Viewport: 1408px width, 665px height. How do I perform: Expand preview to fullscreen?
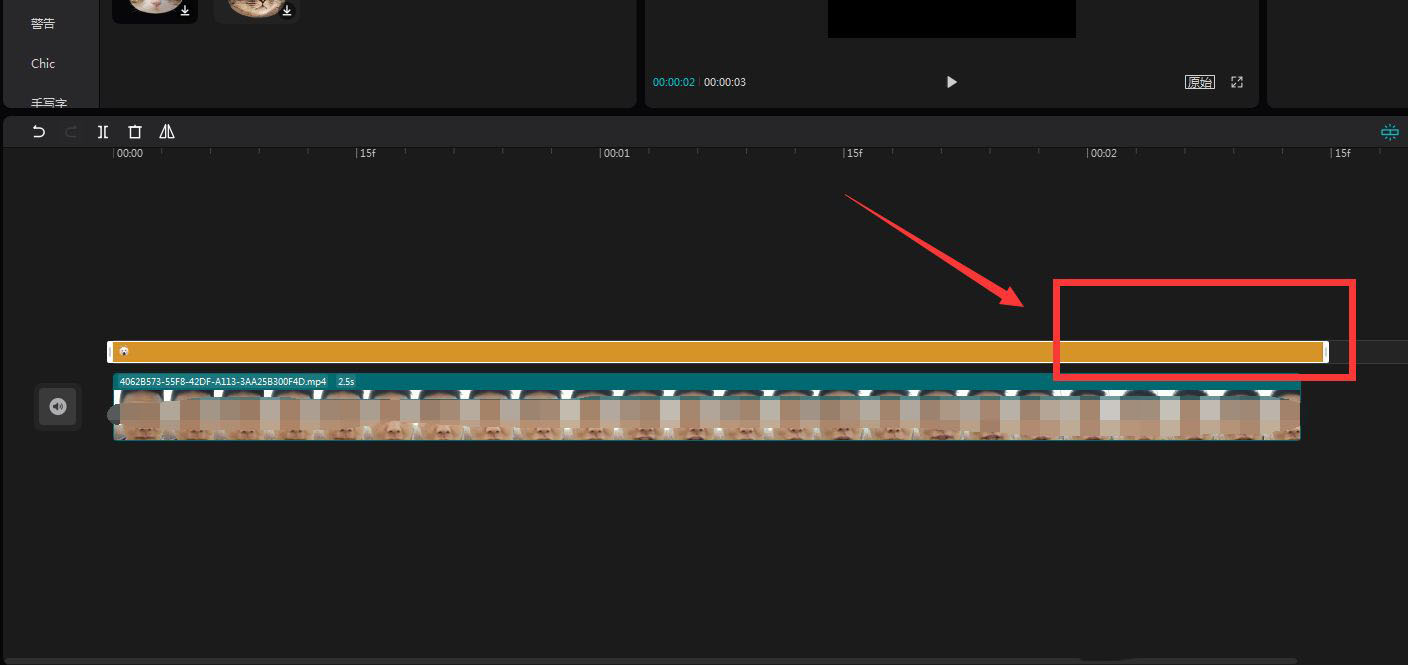(1237, 82)
